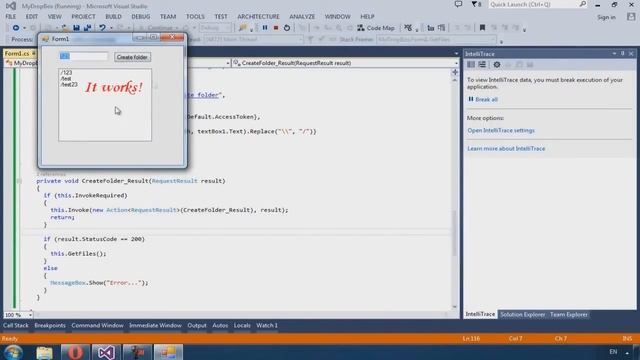
Task: Switch to the Solution Explorer tab
Action: [x=522, y=314]
